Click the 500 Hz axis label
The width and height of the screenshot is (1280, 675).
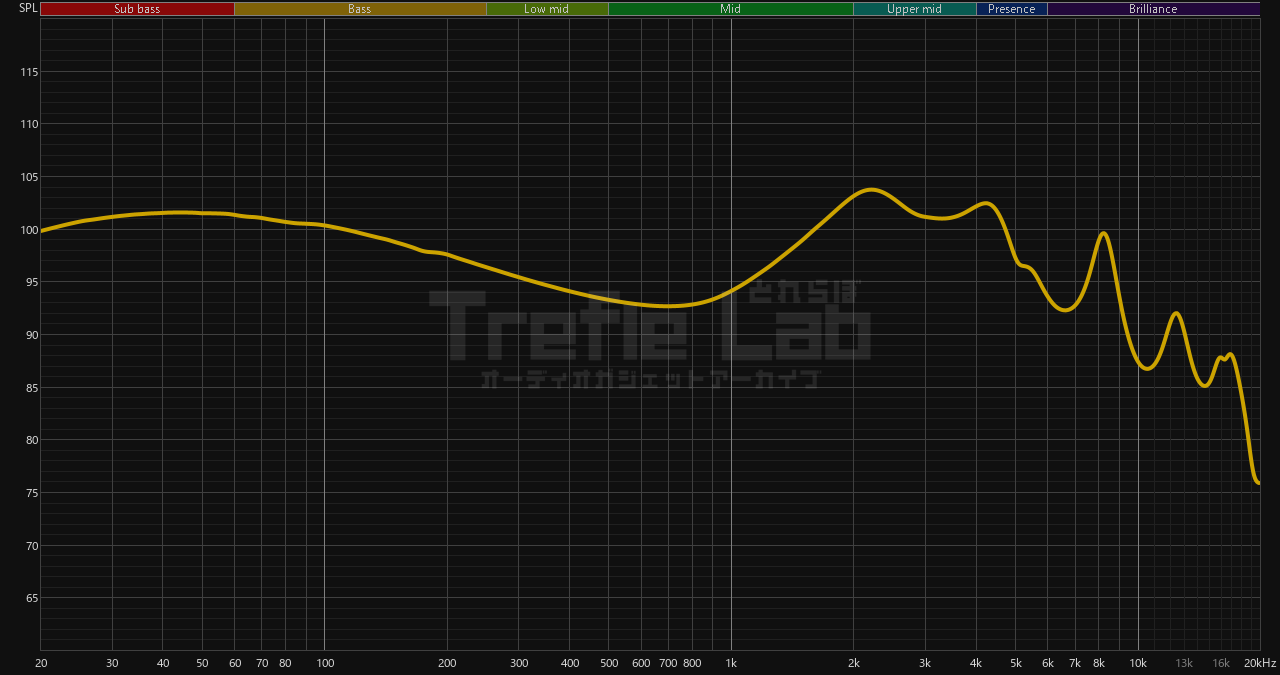(608, 663)
